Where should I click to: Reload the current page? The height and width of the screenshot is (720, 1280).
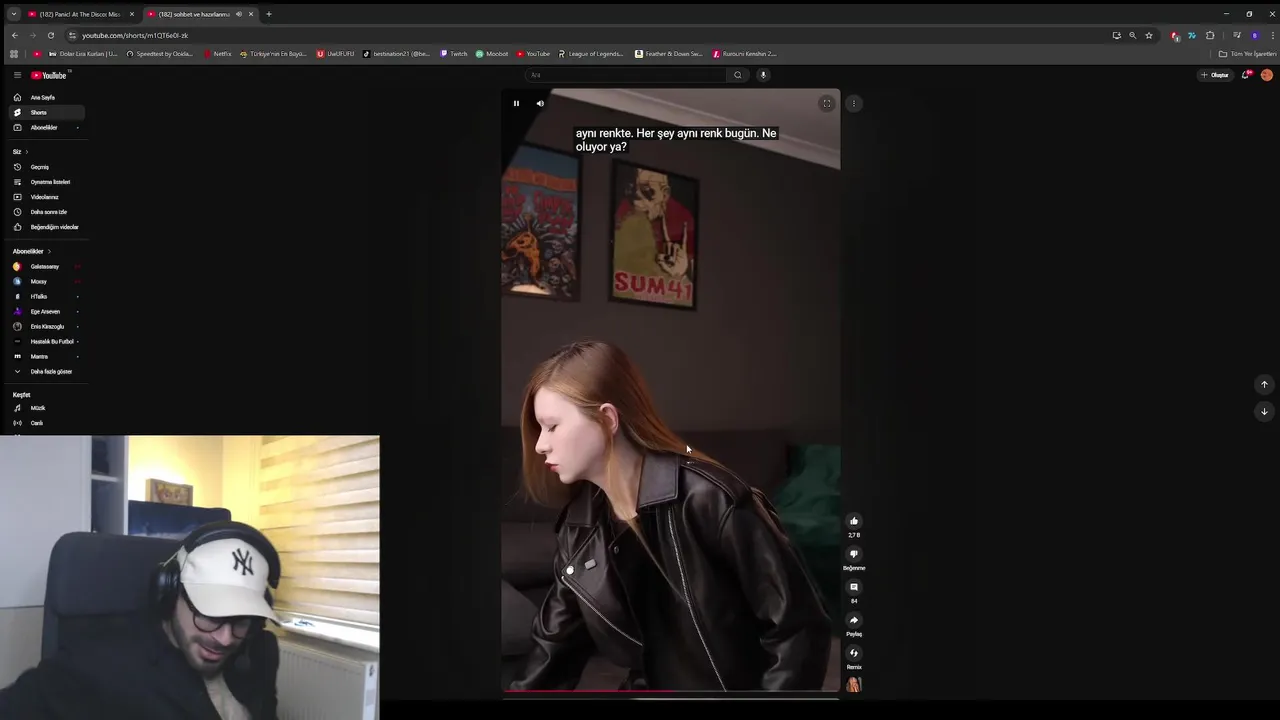point(51,35)
